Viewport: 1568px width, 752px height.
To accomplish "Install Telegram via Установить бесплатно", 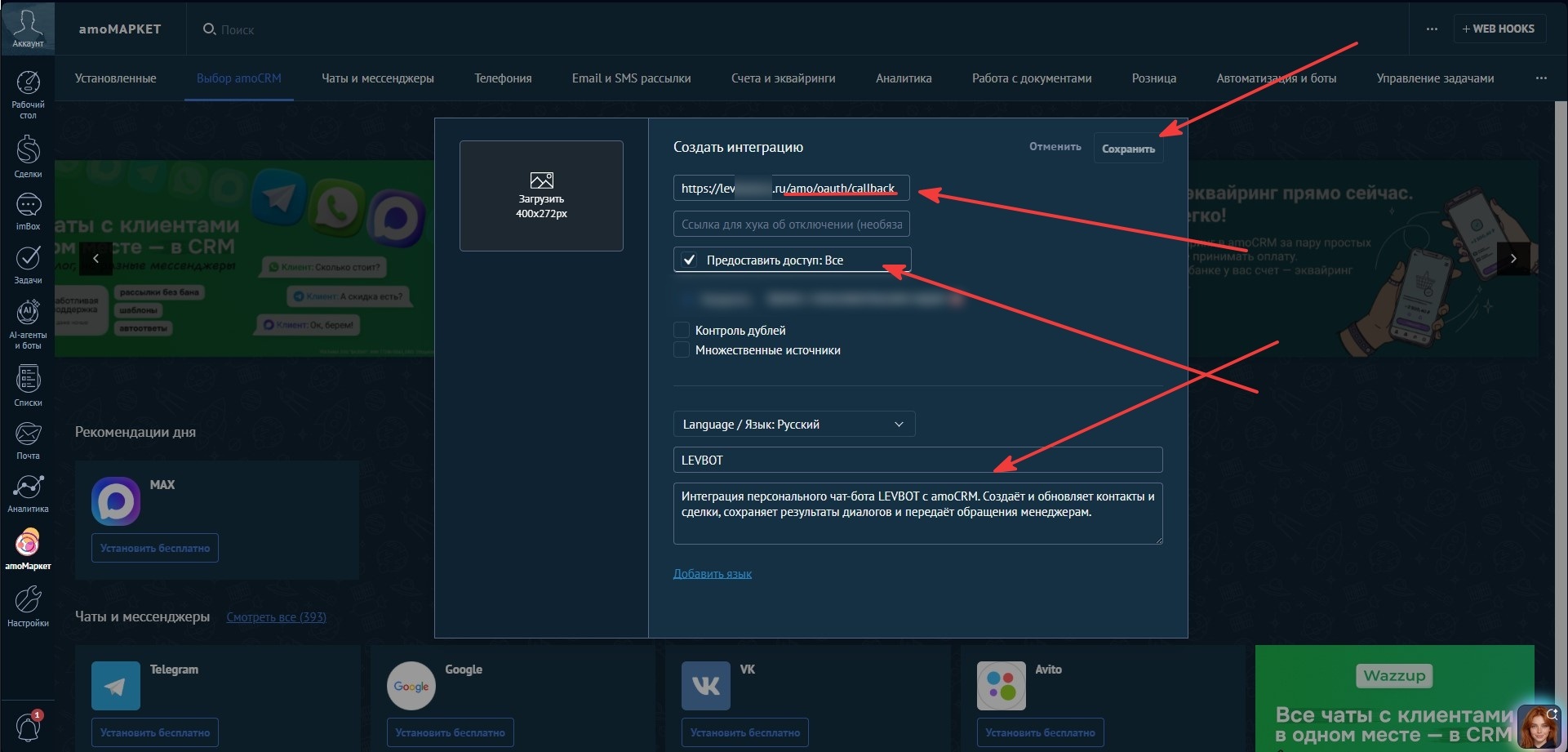I will coord(155,732).
